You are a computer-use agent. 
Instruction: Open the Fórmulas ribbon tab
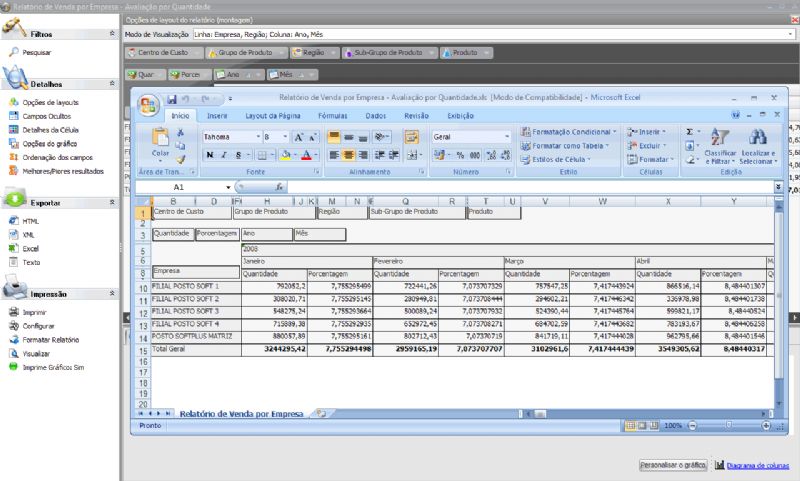click(x=333, y=116)
